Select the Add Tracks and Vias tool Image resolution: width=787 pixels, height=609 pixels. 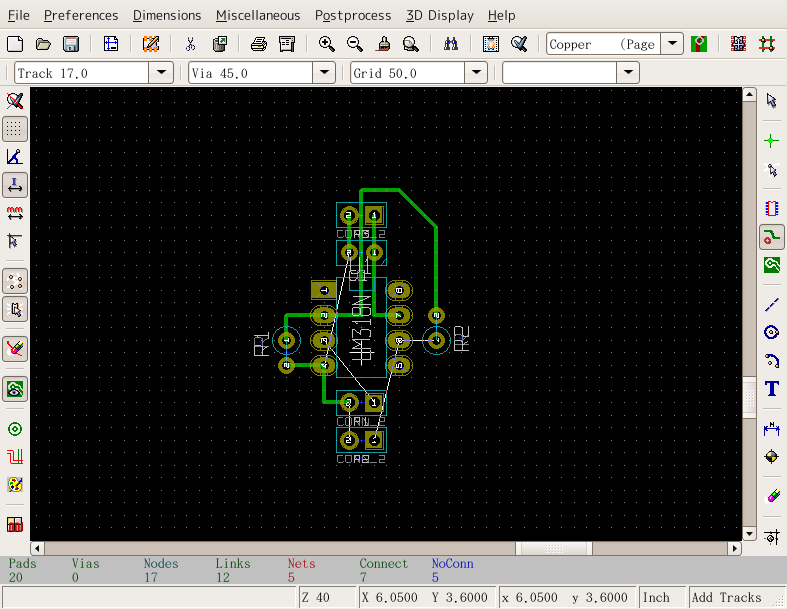click(x=771, y=237)
